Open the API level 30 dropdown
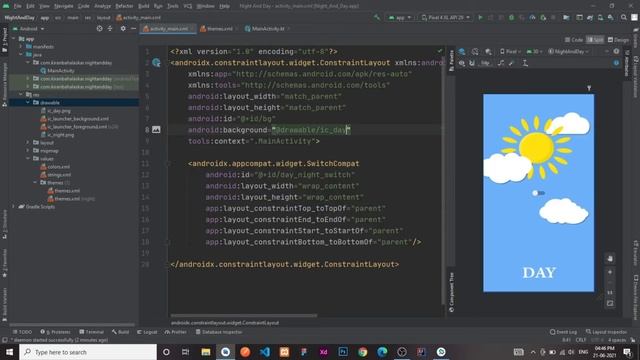640x360 pixels. (535, 51)
